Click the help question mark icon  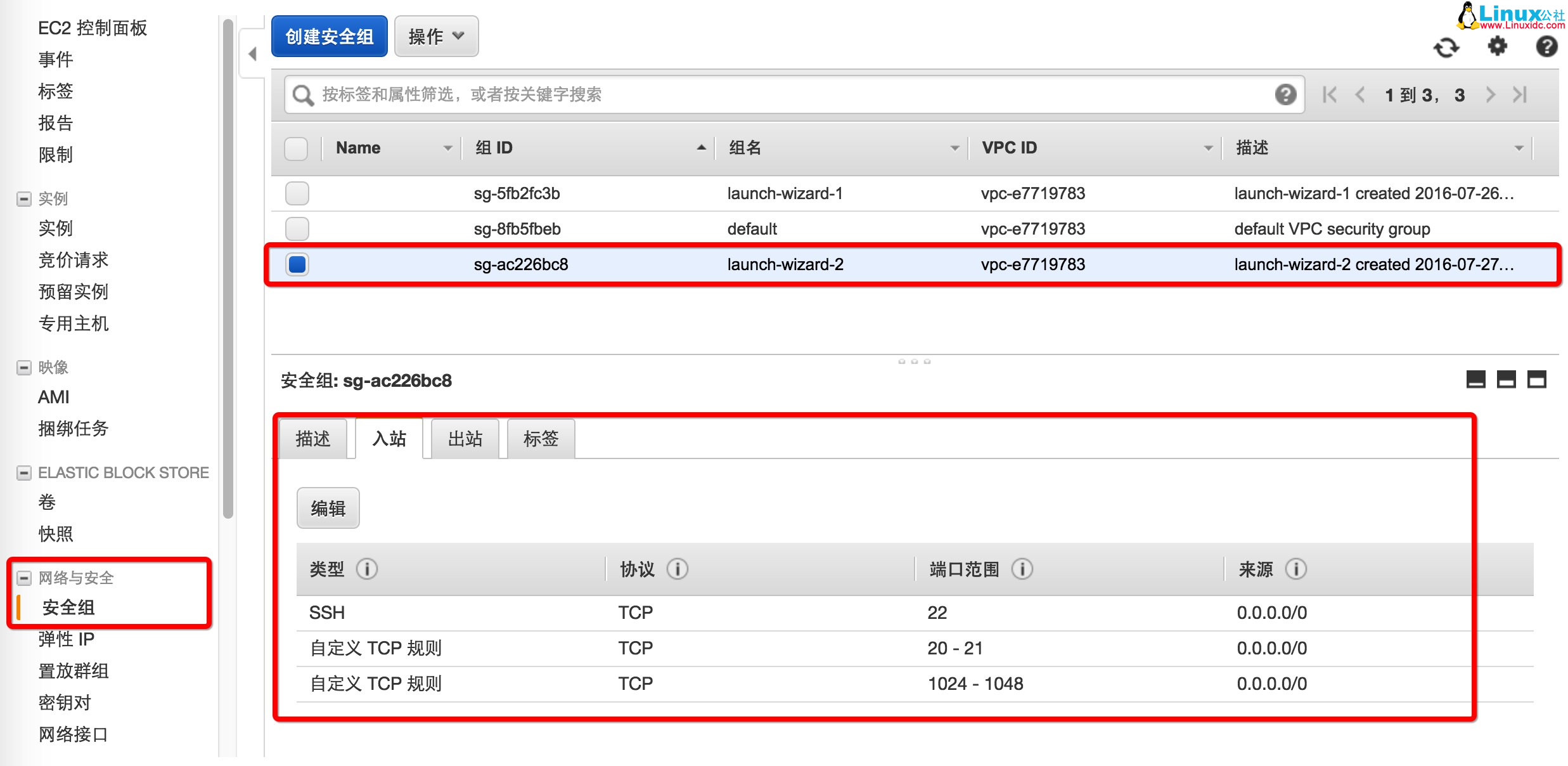(x=1546, y=47)
